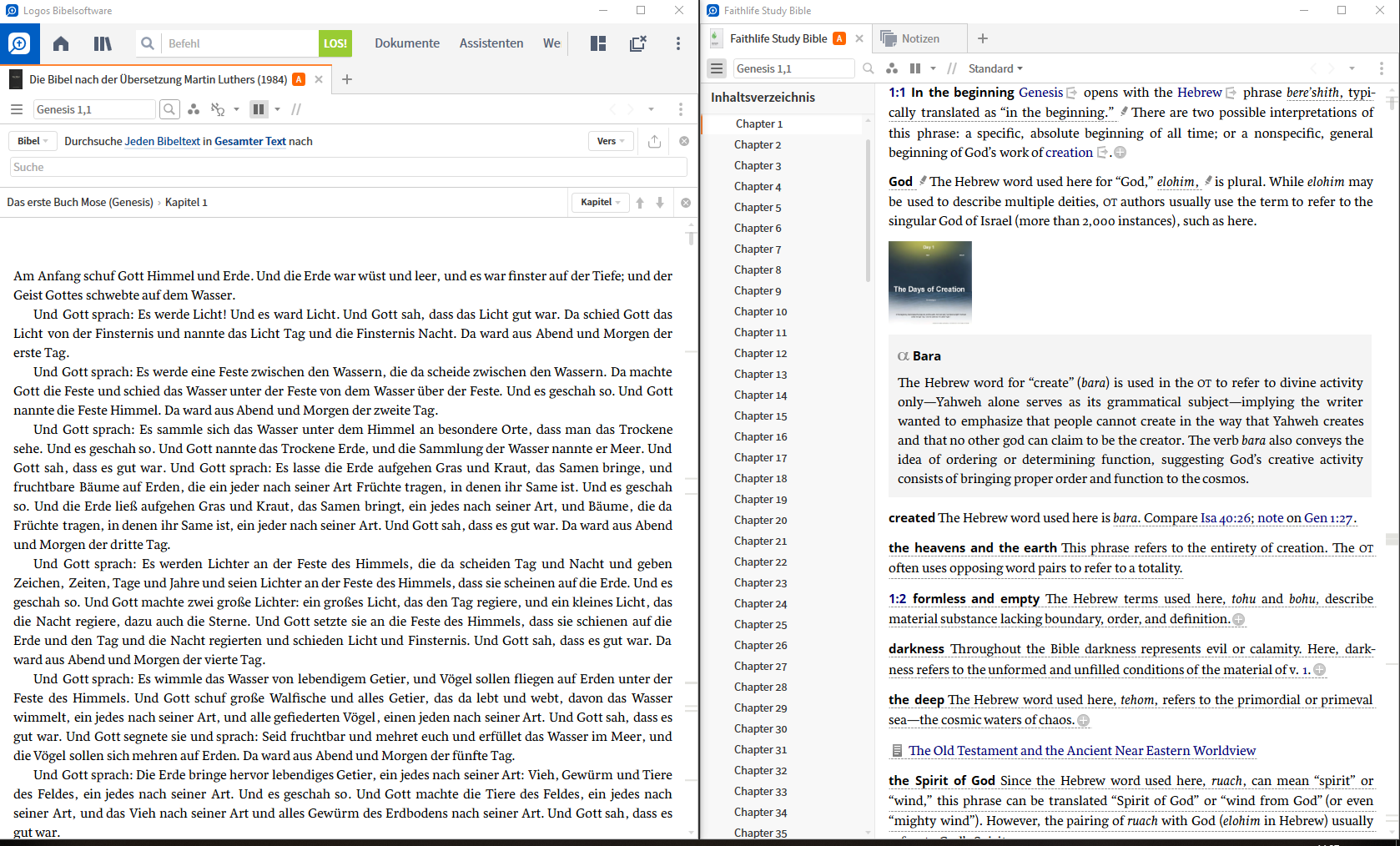Open 'The Days of Creation' thumbnail image
The width and height of the screenshot is (1400, 846).
929,282
